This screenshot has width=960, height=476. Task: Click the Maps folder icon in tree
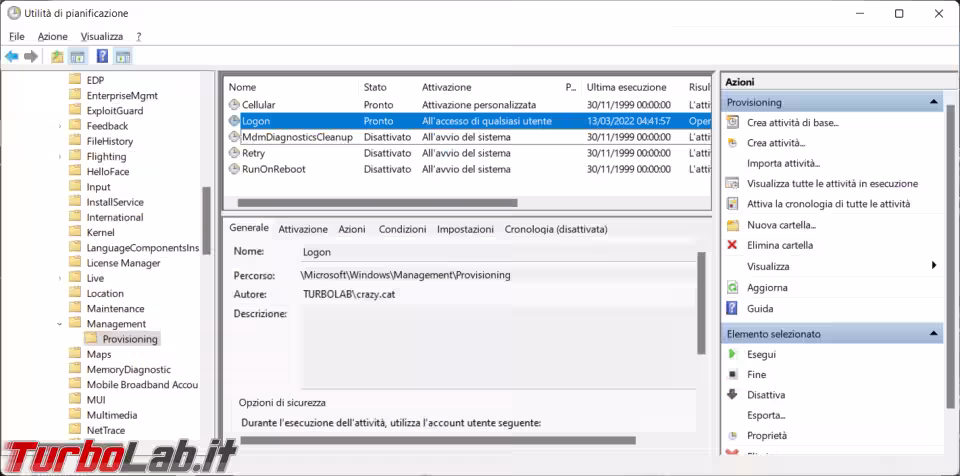pyautogui.click(x=75, y=354)
